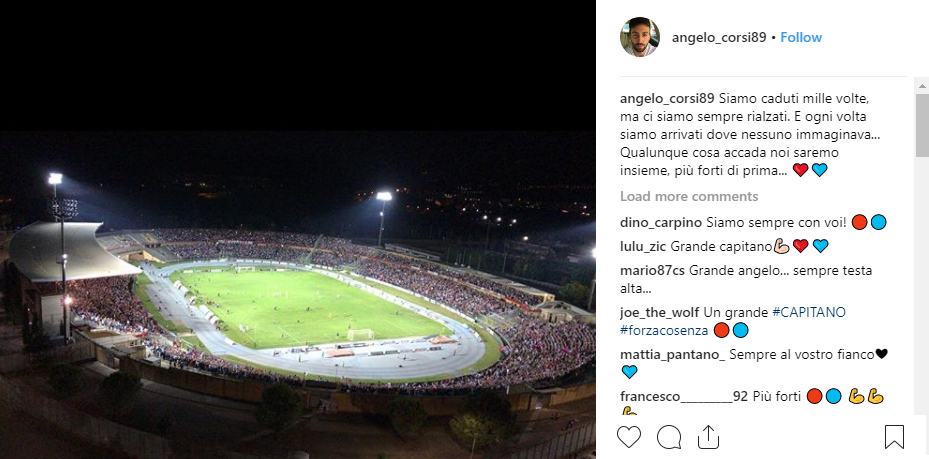The height and width of the screenshot is (459, 929).
Task: Click angelo_corsi89 name in caption
Action: pos(667,98)
